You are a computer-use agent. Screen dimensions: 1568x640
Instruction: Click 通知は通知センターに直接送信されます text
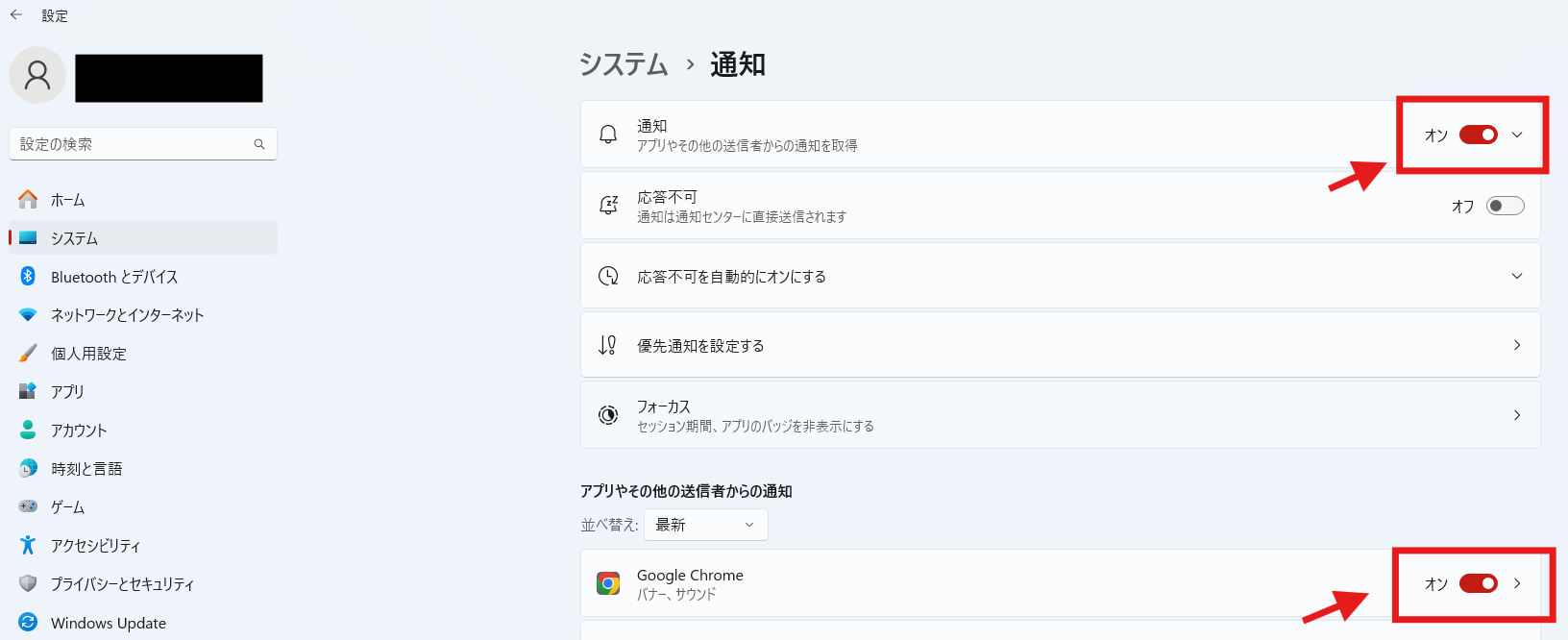tap(742, 217)
